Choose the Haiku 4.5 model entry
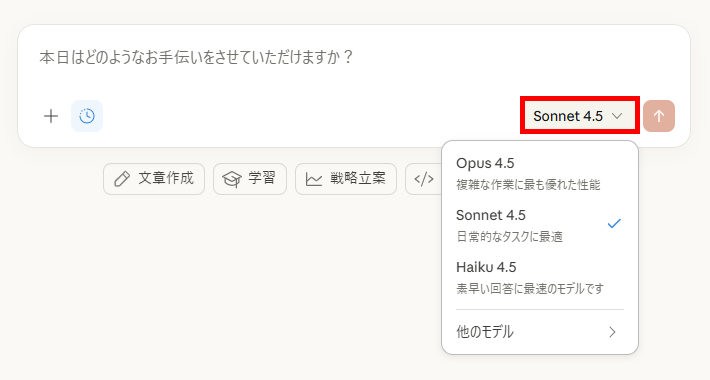The height and width of the screenshot is (380, 710). [539, 277]
